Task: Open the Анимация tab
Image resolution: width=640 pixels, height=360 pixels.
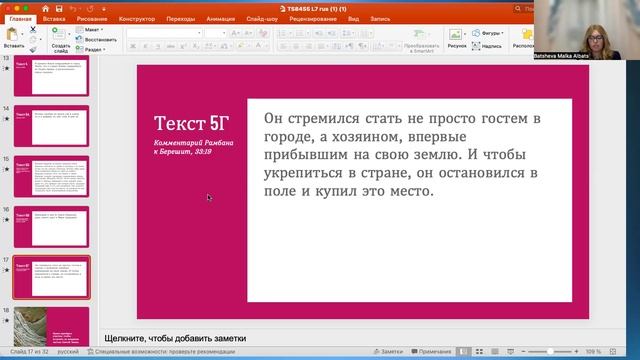Action: click(x=220, y=19)
